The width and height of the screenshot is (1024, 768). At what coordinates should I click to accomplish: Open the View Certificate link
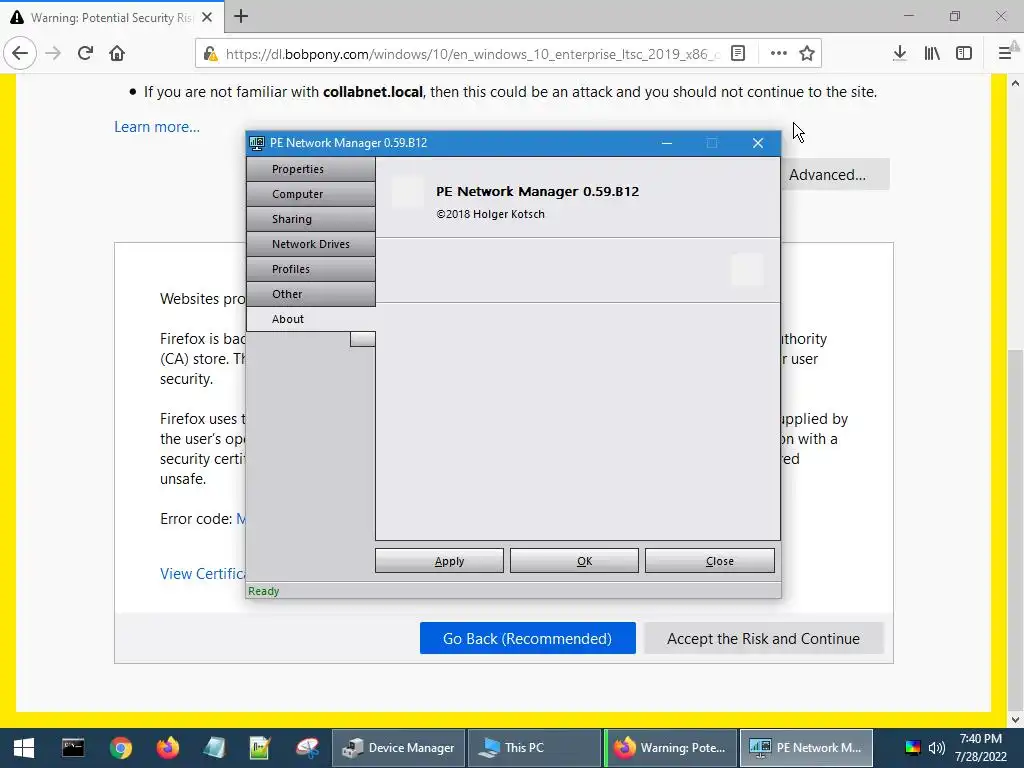pos(202,573)
